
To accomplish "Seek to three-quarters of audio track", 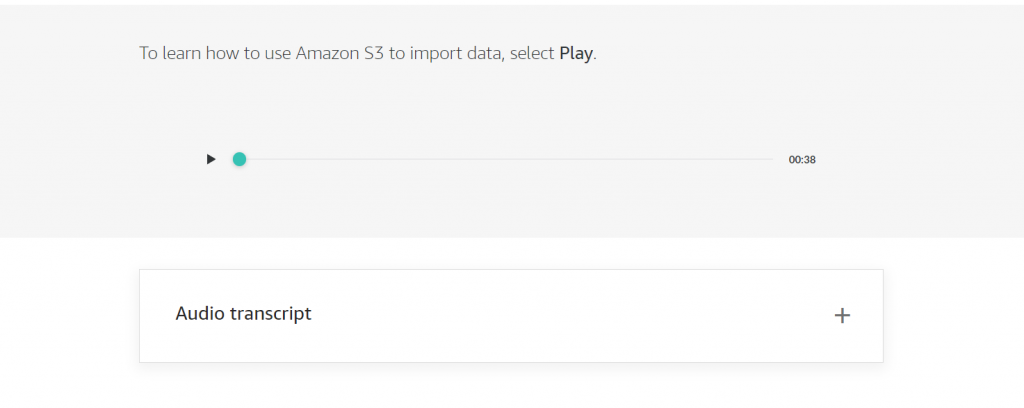I will [x=638, y=159].
